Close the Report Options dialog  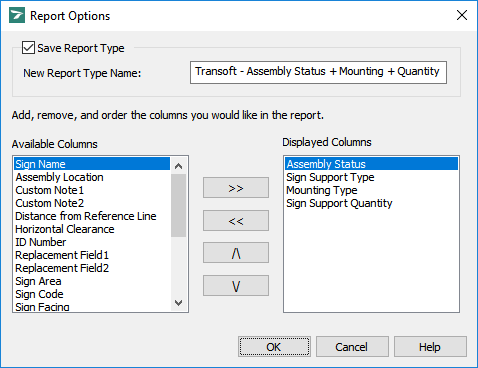[x=462, y=15]
